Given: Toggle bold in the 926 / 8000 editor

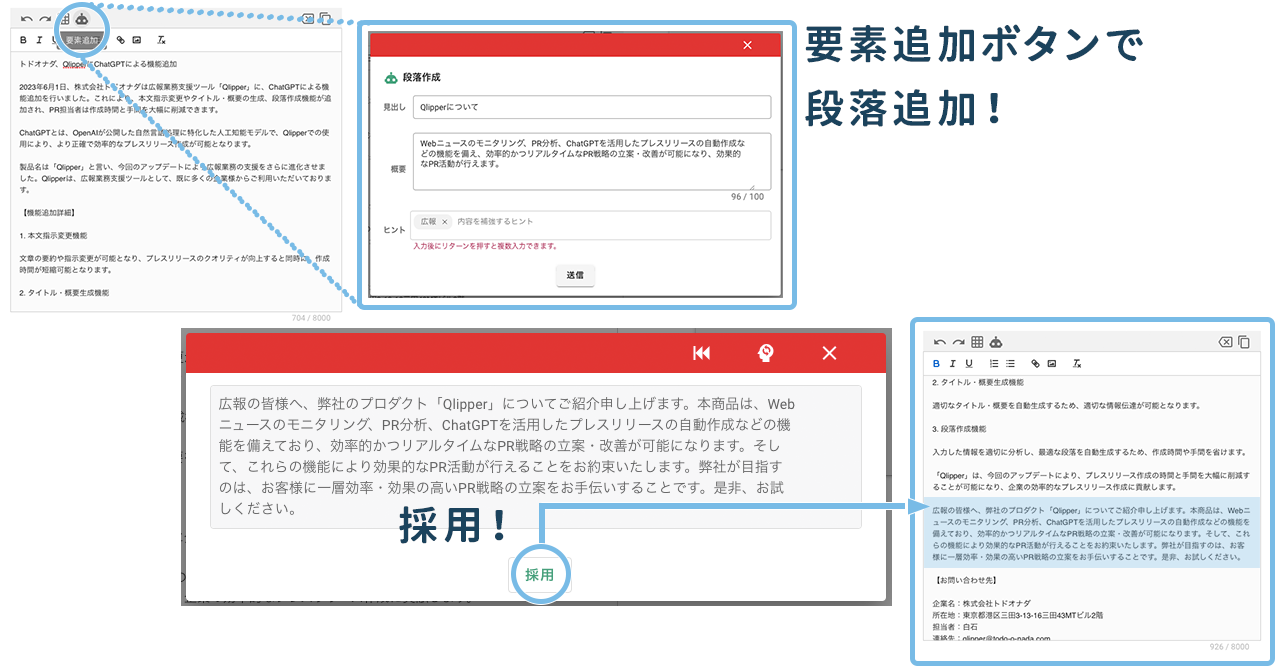Looking at the screenshot, I should (937, 363).
